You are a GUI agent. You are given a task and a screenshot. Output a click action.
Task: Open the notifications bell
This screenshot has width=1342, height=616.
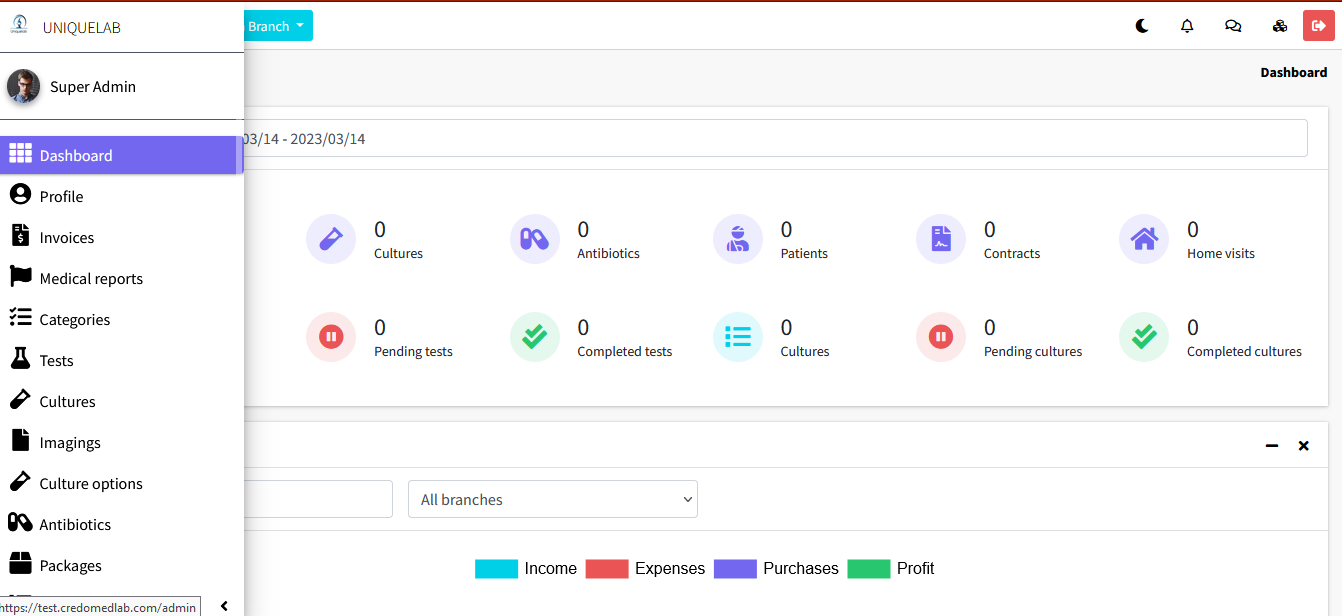[1187, 26]
